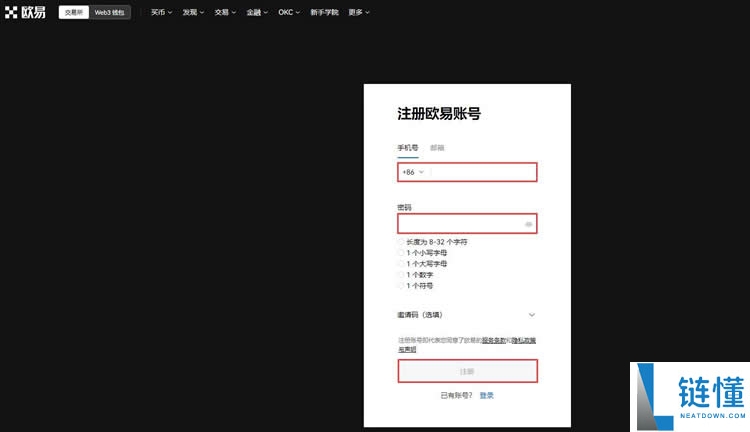Viewport: 750px width, 432px height.
Task: Open the 买币 dropdown menu
Action: pos(161,12)
